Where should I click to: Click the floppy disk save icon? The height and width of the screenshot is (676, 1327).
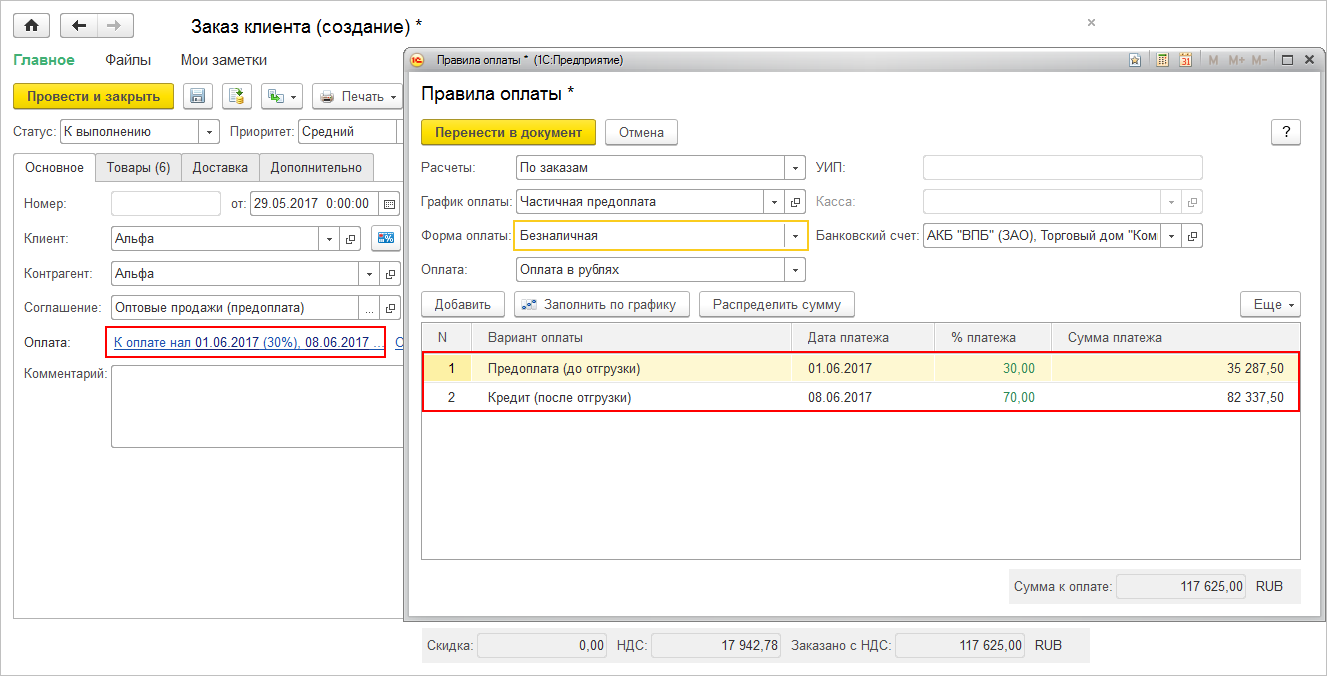click(x=197, y=96)
